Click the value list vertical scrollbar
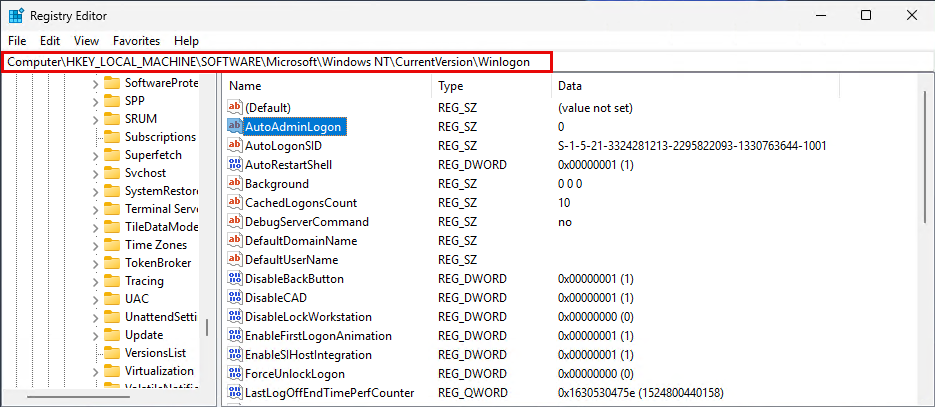Viewport: 935px width, 407px height. (925, 157)
